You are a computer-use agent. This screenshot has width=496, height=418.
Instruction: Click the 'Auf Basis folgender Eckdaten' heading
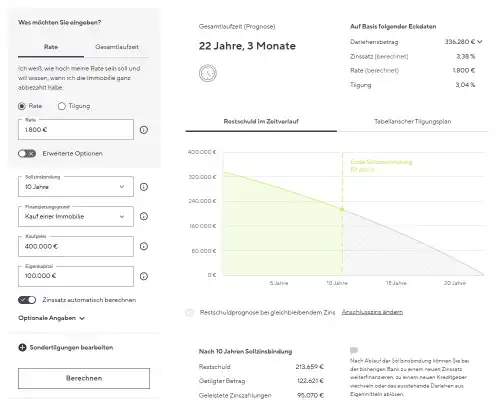(x=393, y=27)
